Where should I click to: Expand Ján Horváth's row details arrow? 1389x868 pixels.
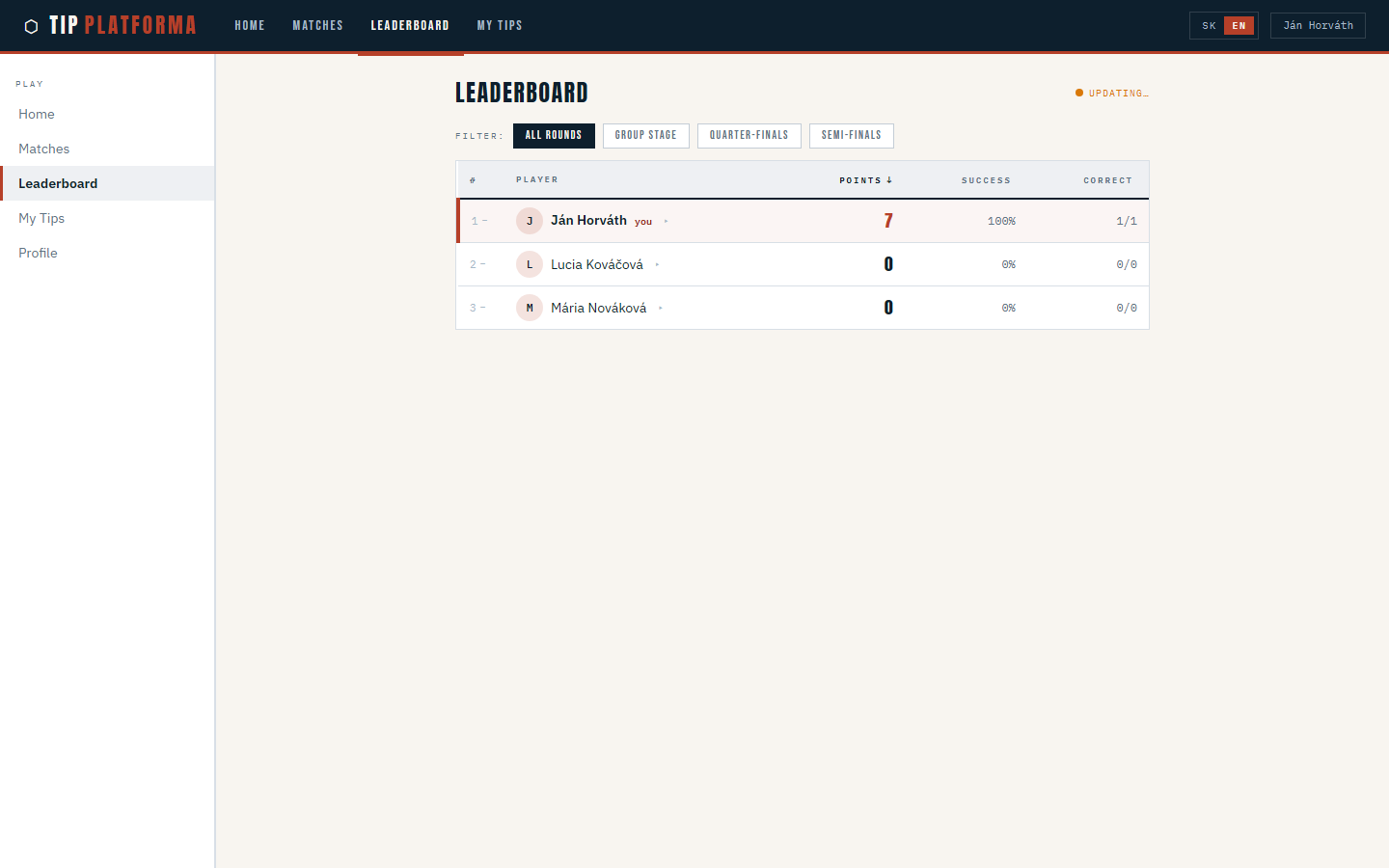666,222
